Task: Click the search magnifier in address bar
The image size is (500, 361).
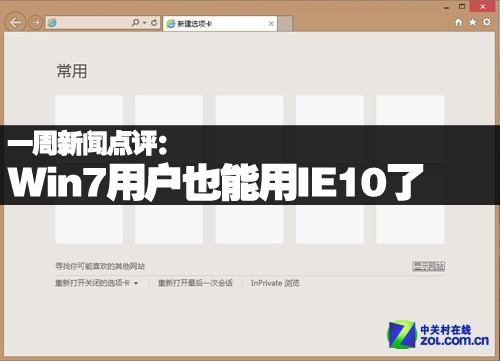Action: [135, 22]
